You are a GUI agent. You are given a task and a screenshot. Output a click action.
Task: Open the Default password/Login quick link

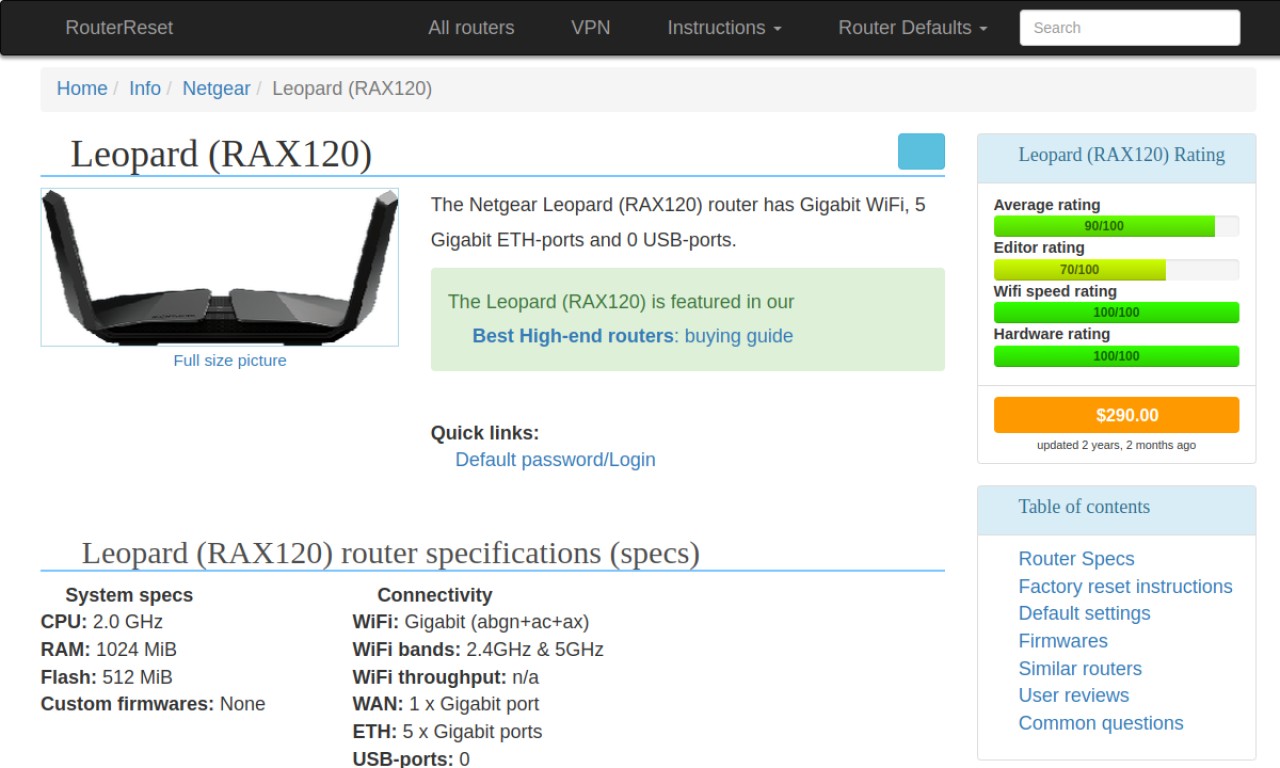pos(555,460)
